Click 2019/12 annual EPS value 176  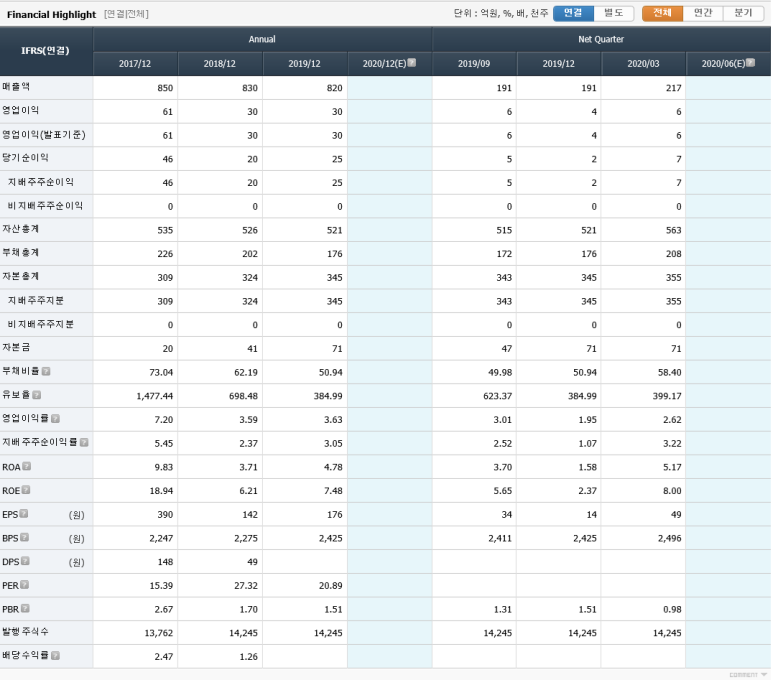[x=334, y=514]
